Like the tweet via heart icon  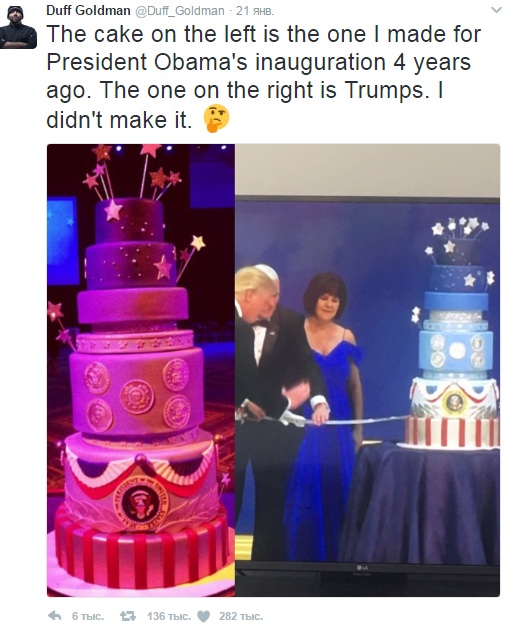[x=203, y=616]
